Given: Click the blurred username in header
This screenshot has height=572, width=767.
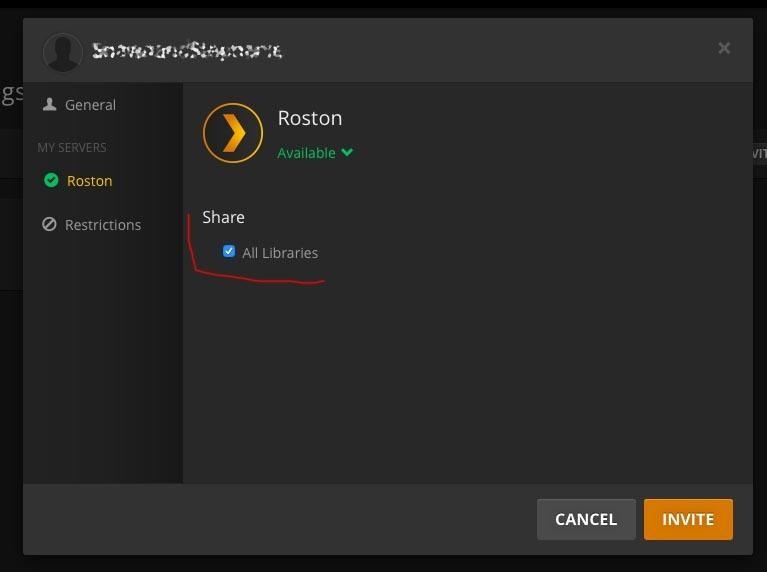Looking at the screenshot, I should [x=187, y=50].
